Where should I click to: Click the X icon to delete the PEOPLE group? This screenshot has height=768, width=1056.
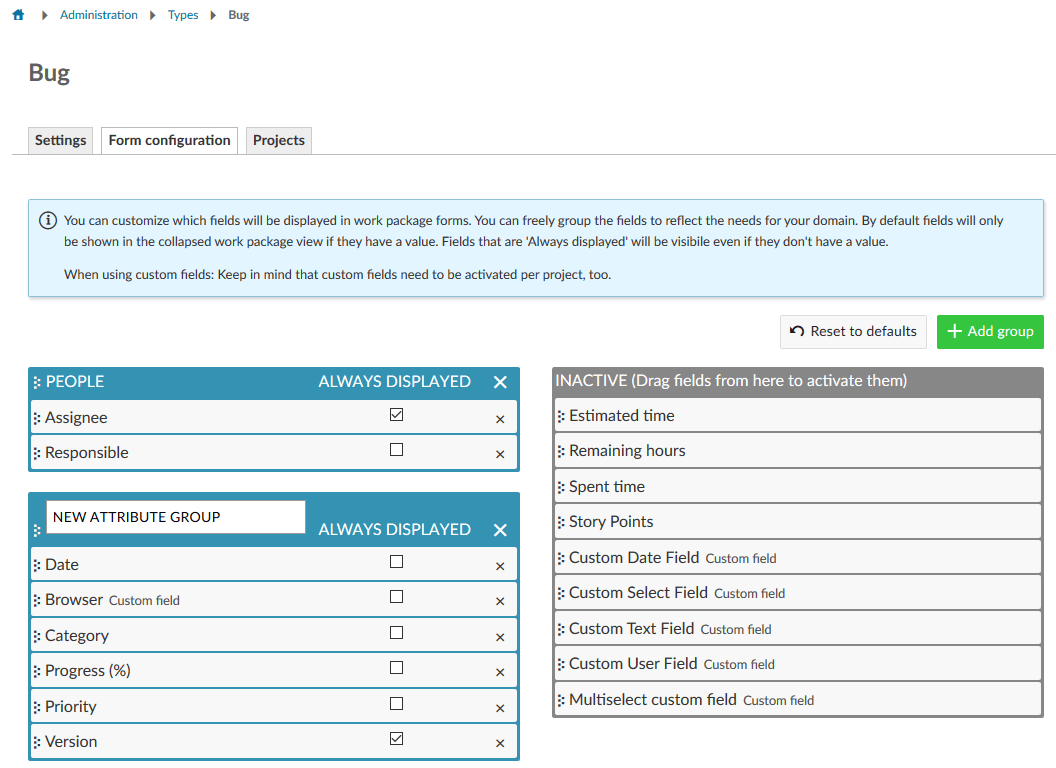pos(499,381)
